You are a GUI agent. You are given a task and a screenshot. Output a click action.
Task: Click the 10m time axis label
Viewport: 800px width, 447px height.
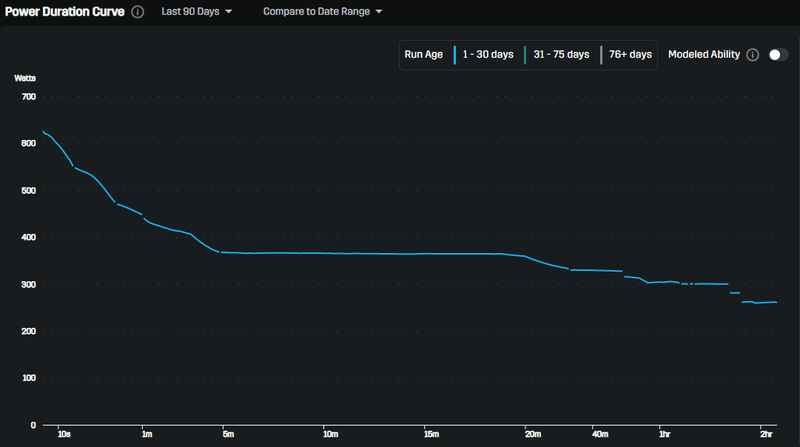(x=331, y=434)
